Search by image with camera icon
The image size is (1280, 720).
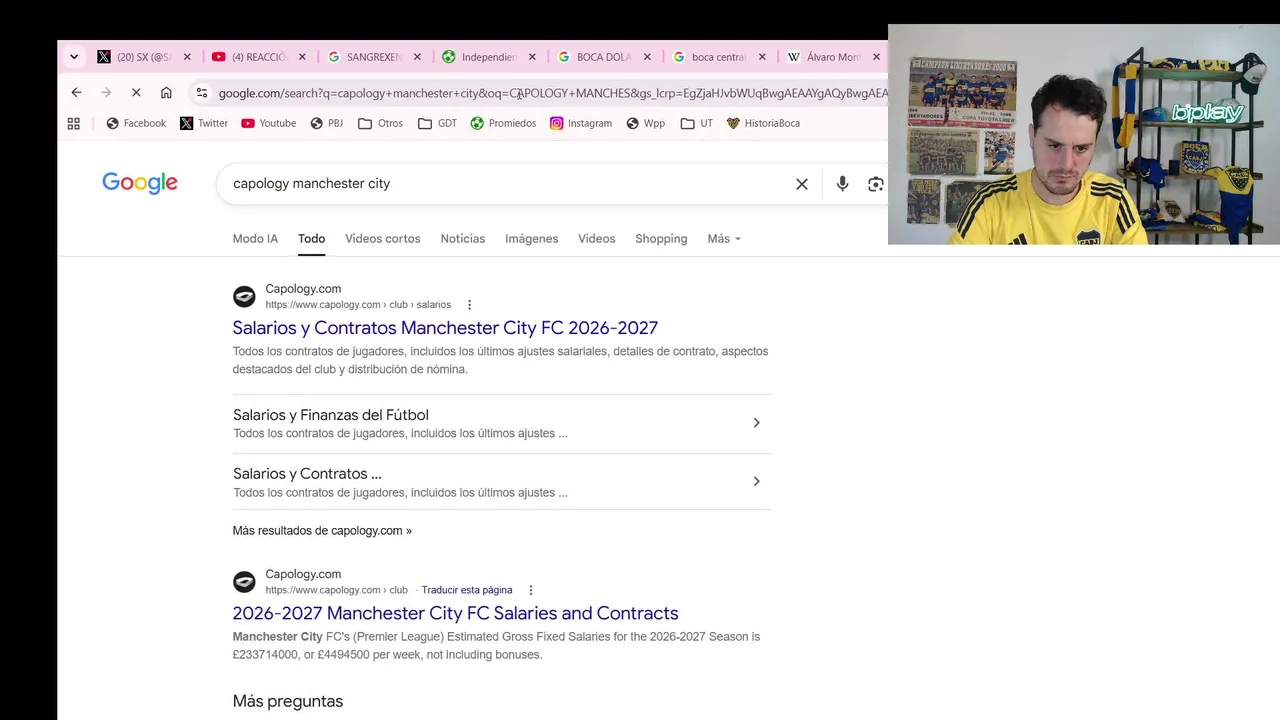coord(876,184)
